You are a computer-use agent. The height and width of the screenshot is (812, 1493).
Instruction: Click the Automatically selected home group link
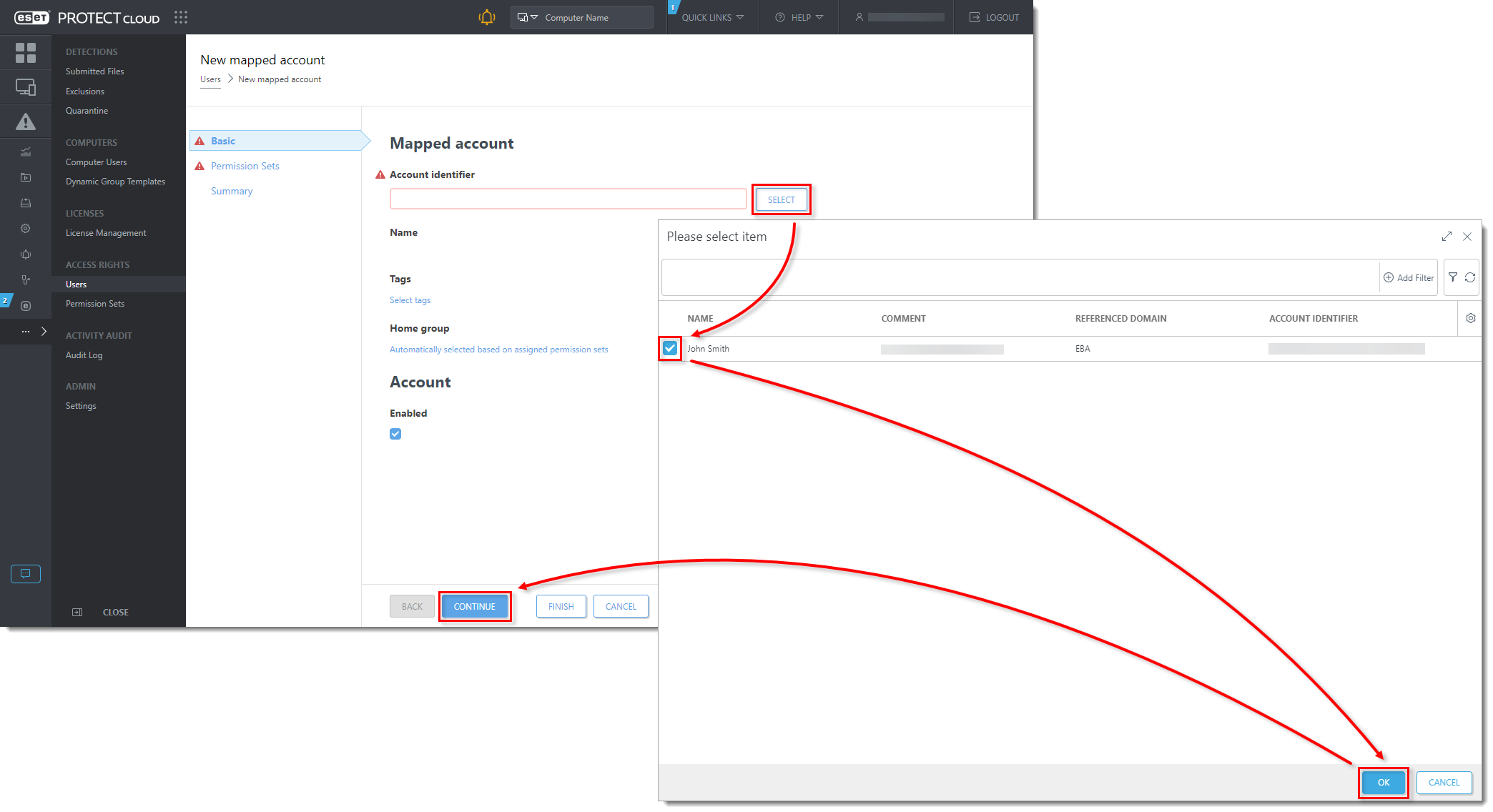click(499, 350)
